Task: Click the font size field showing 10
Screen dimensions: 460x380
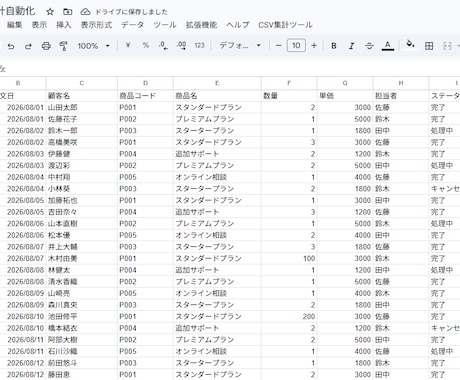Action: (296, 45)
